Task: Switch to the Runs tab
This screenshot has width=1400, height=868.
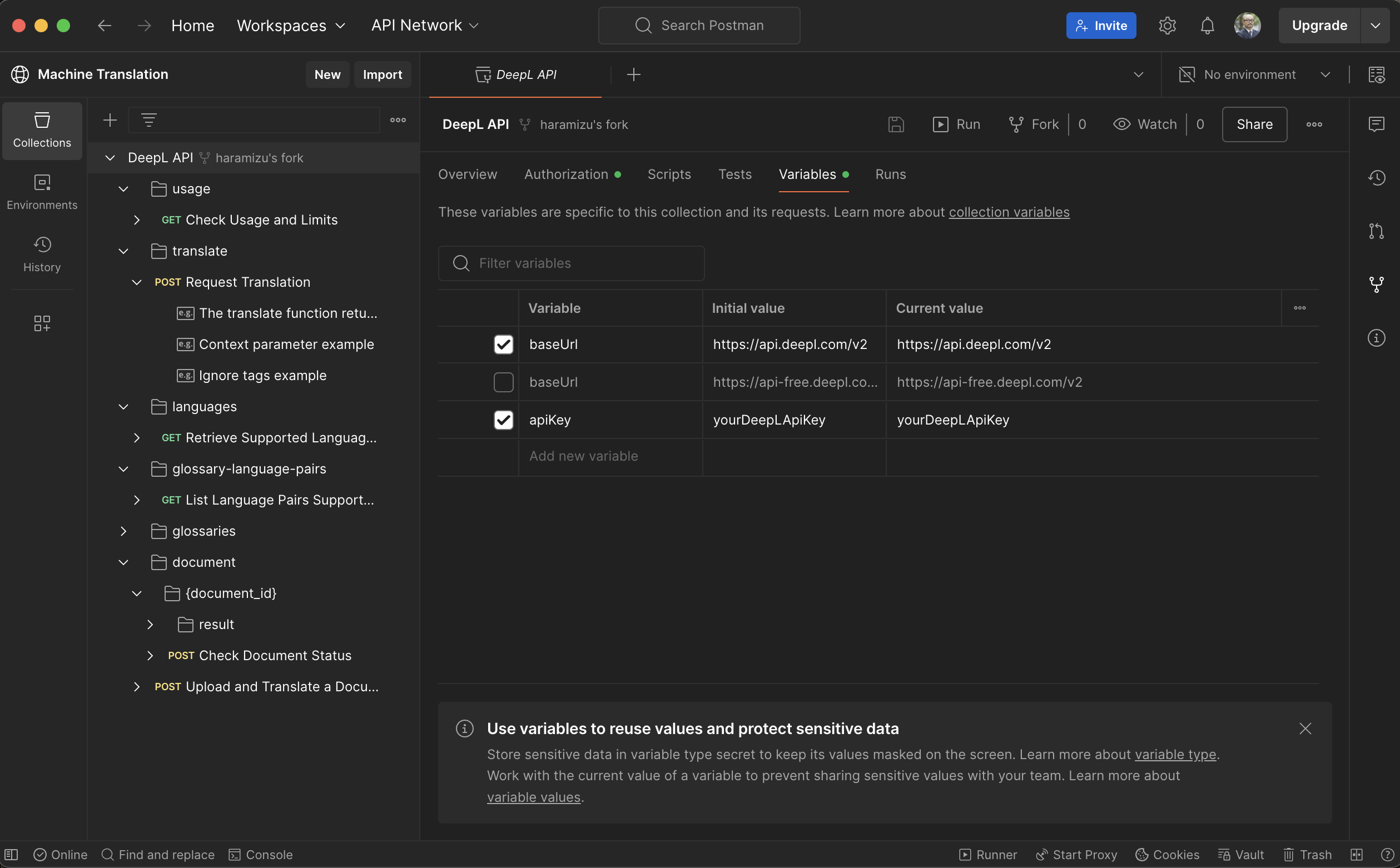Action: pos(890,174)
